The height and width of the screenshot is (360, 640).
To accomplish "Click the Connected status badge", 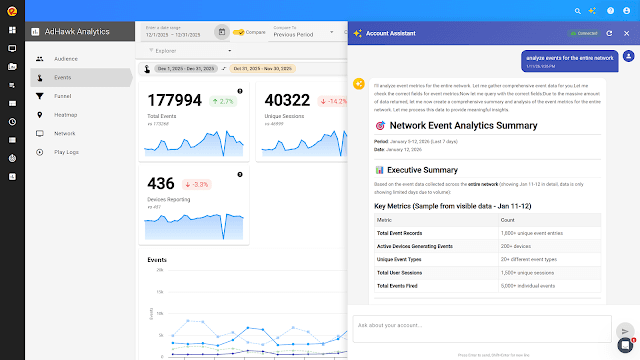I will click(584, 33).
